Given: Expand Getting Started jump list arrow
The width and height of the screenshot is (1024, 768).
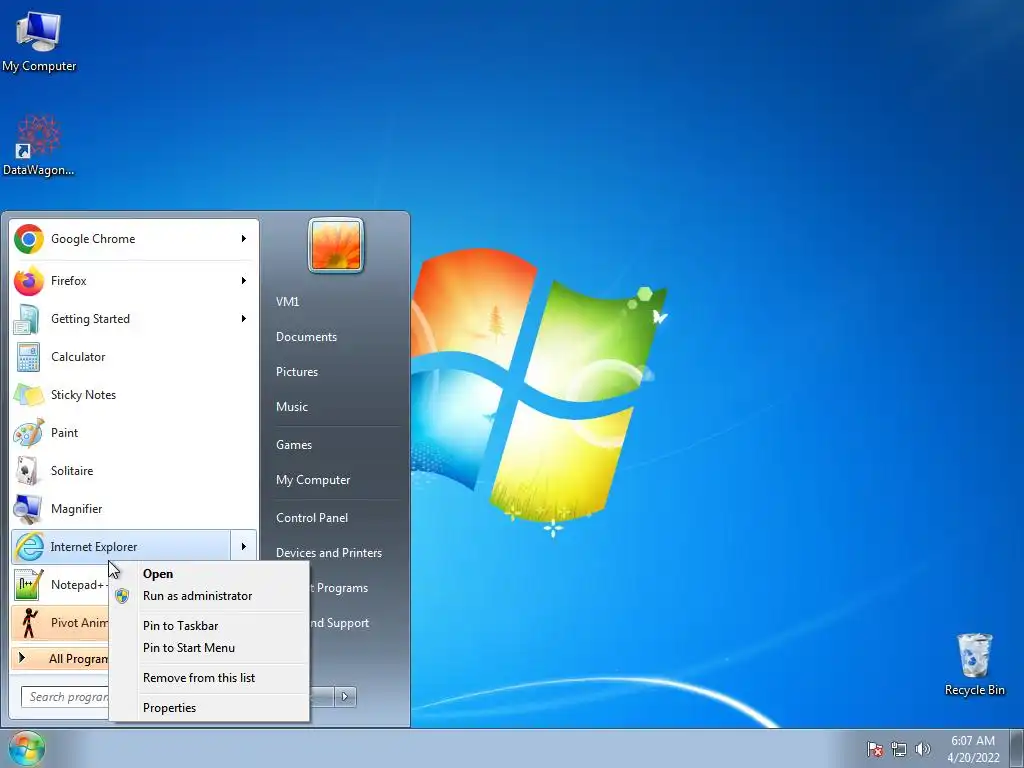Looking at the screenshot, I should tap(244, 319).
